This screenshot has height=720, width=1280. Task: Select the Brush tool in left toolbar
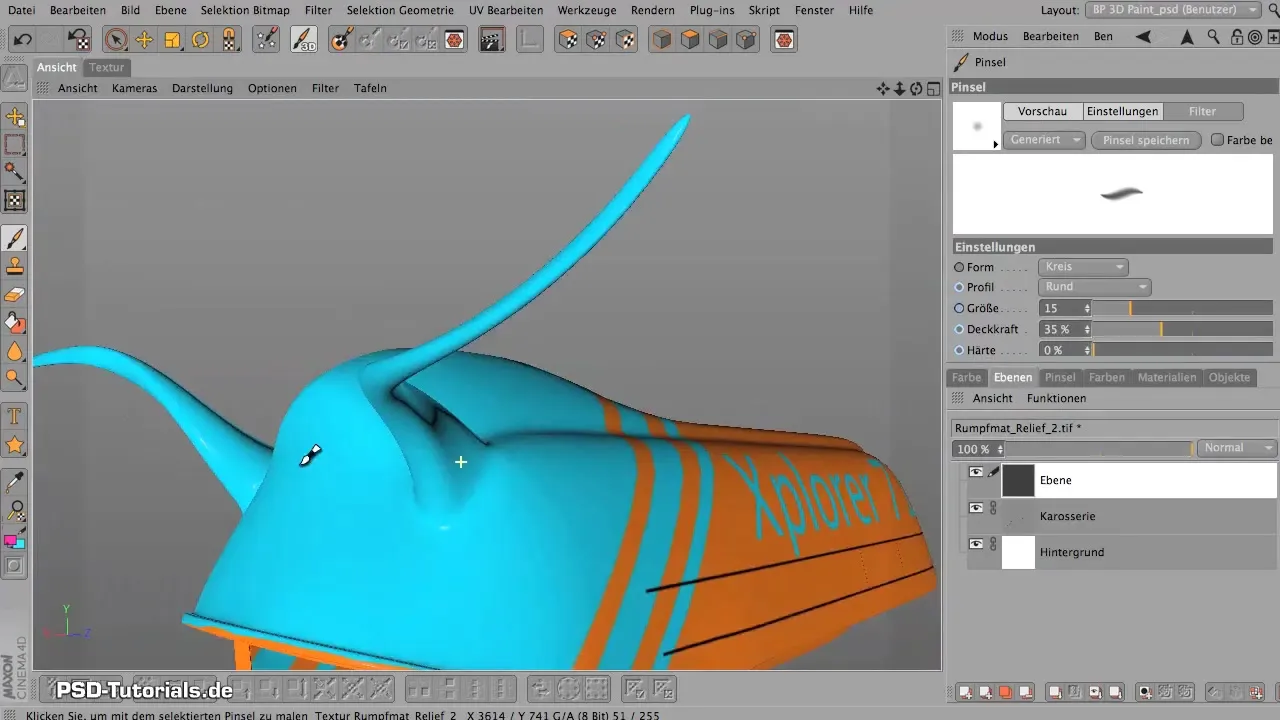(15, 238)
